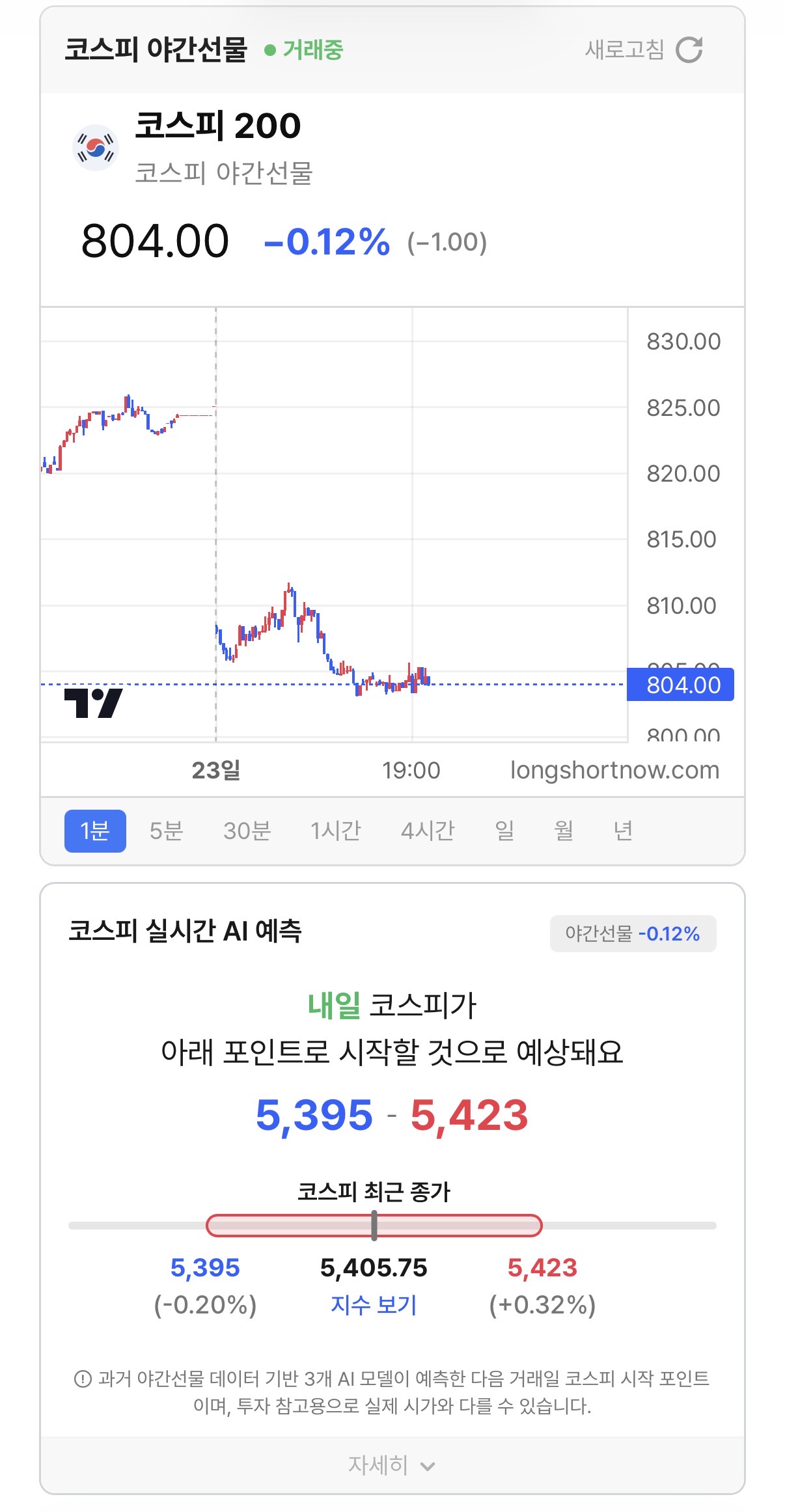Click the refresh circular arrow icon

coord(689,49)
